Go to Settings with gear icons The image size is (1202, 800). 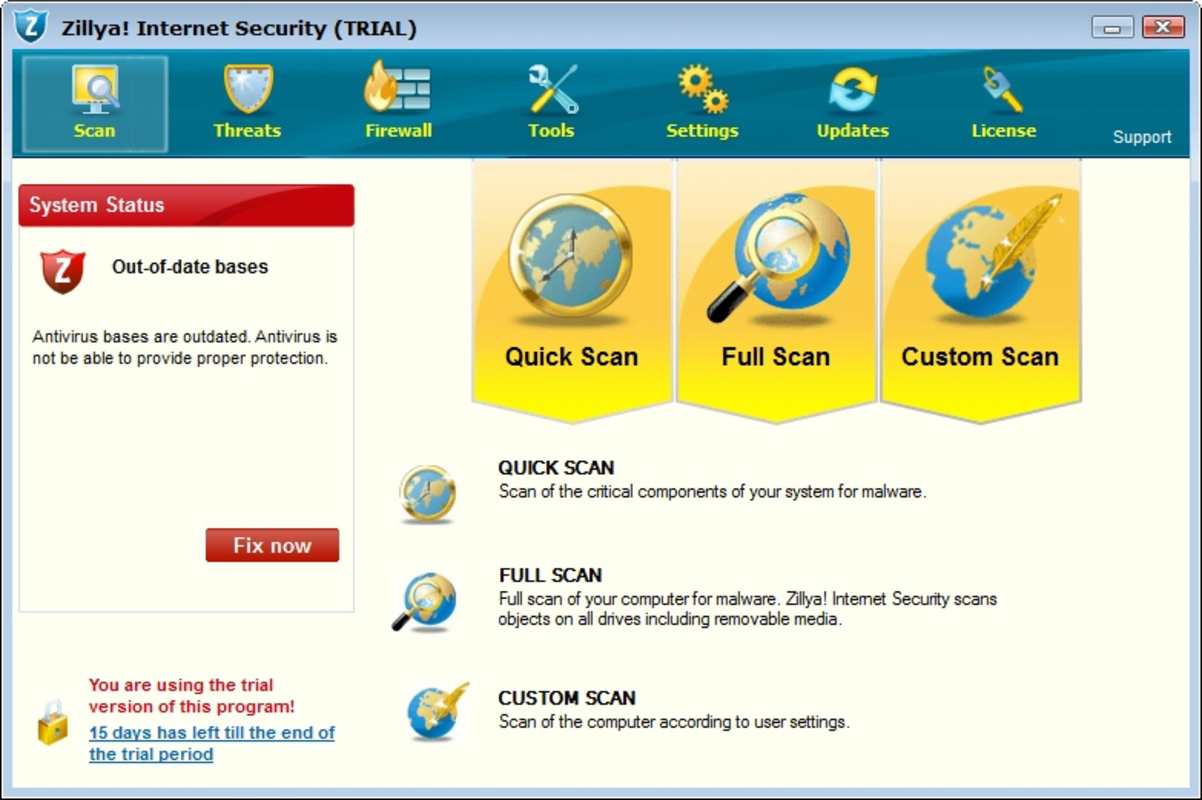702,104
